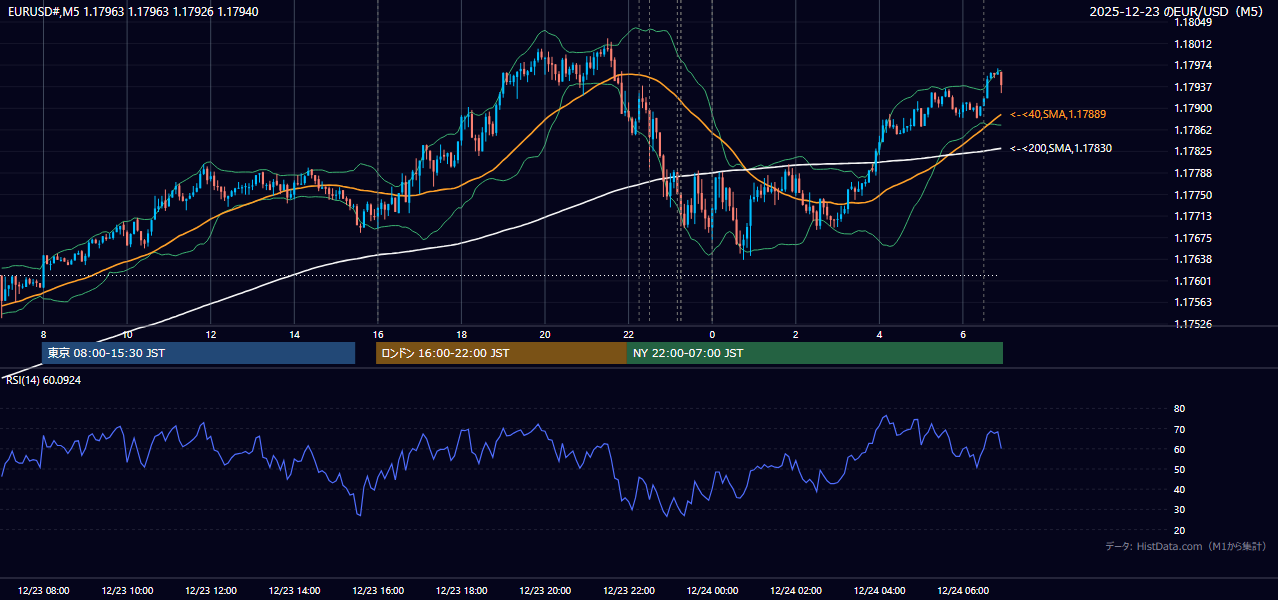Click the RSI(14) 60.0924 indicator label
The width and height of the screenshot is (1278, 600).
(43, 381)
